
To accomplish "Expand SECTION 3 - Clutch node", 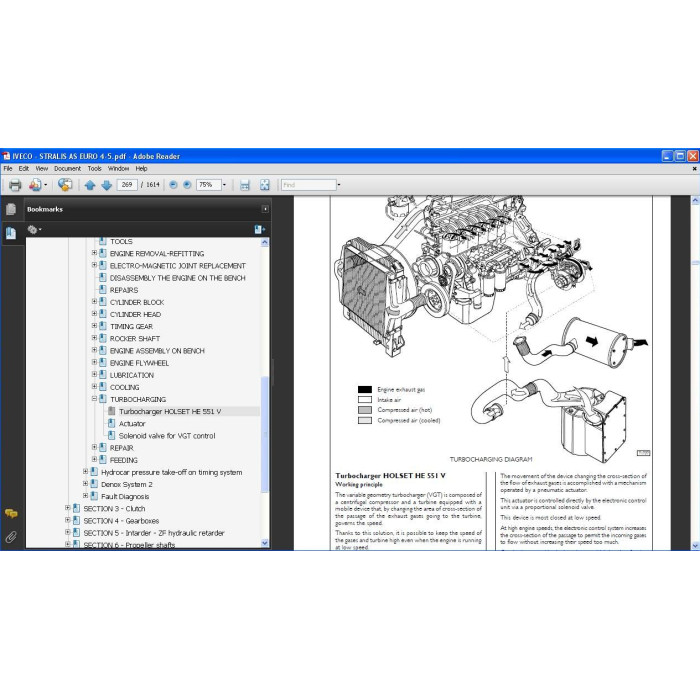I will (67, 508).
